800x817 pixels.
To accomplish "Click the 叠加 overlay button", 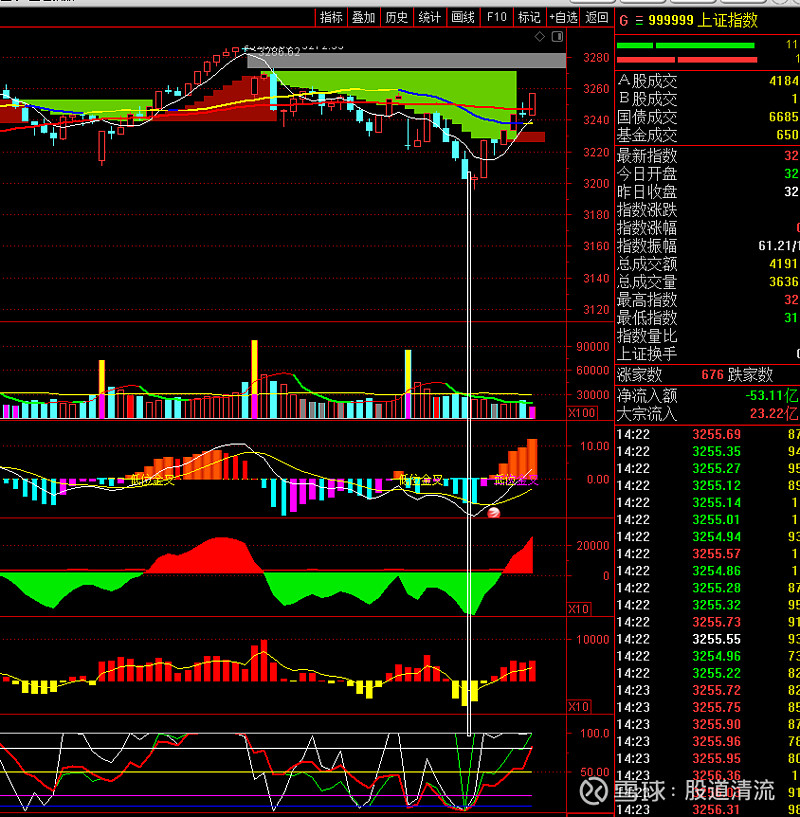I will [364, 17].
